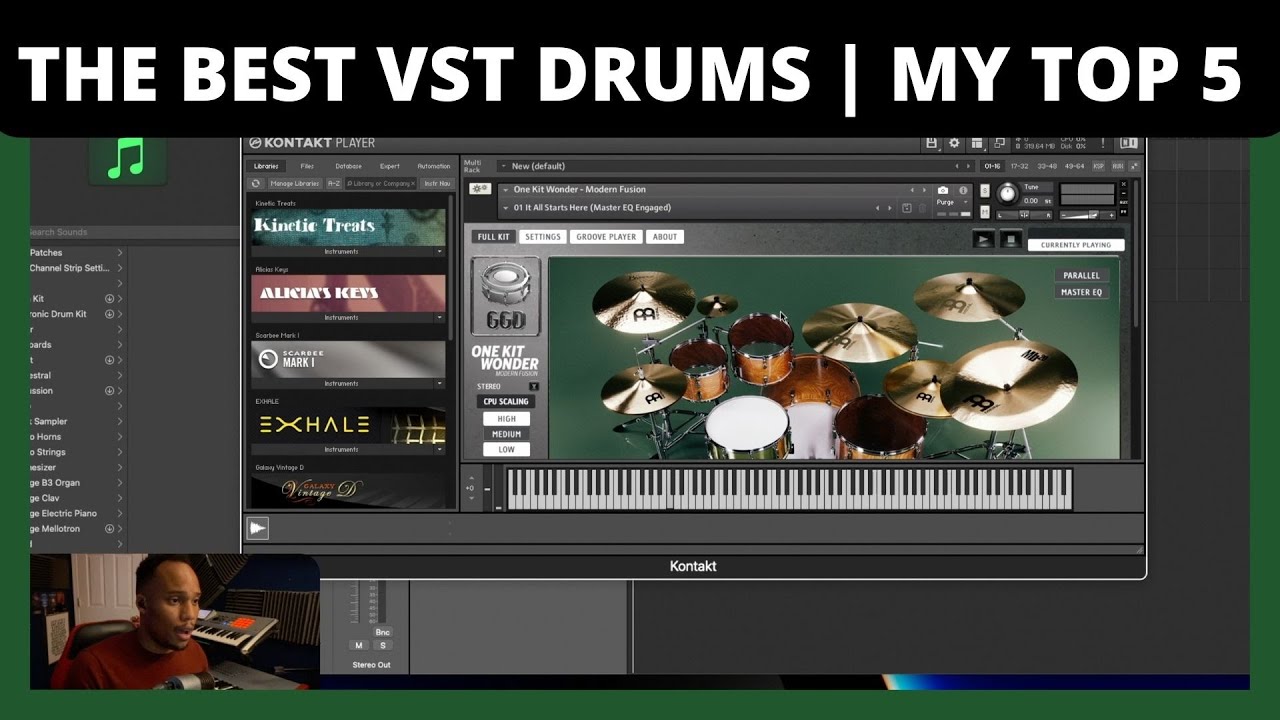The height and width of the screenshot is (720, 1280).
Task: Click the Instr Nav button
Action: (437, 184)
